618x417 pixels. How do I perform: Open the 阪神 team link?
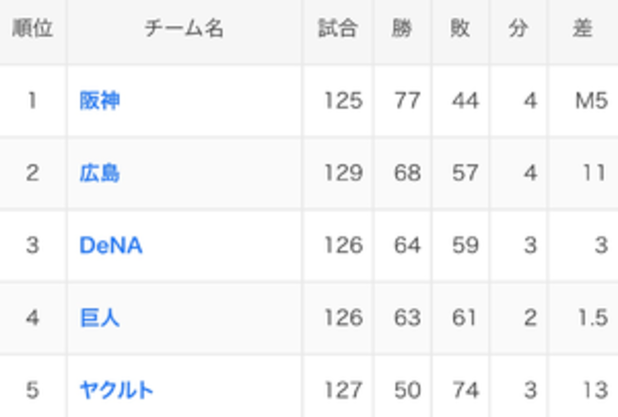pyautogui.click(x=100, y=101)
